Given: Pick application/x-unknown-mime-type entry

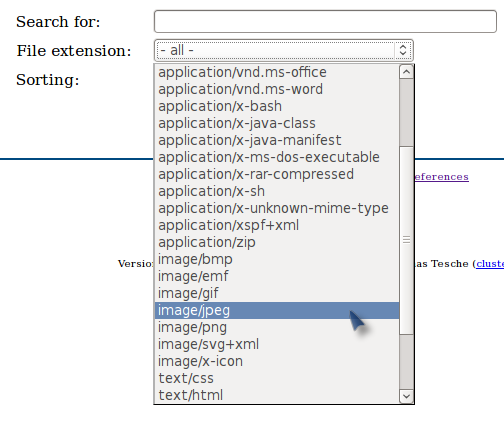Looking at the screenshot, I should point(277,208).
